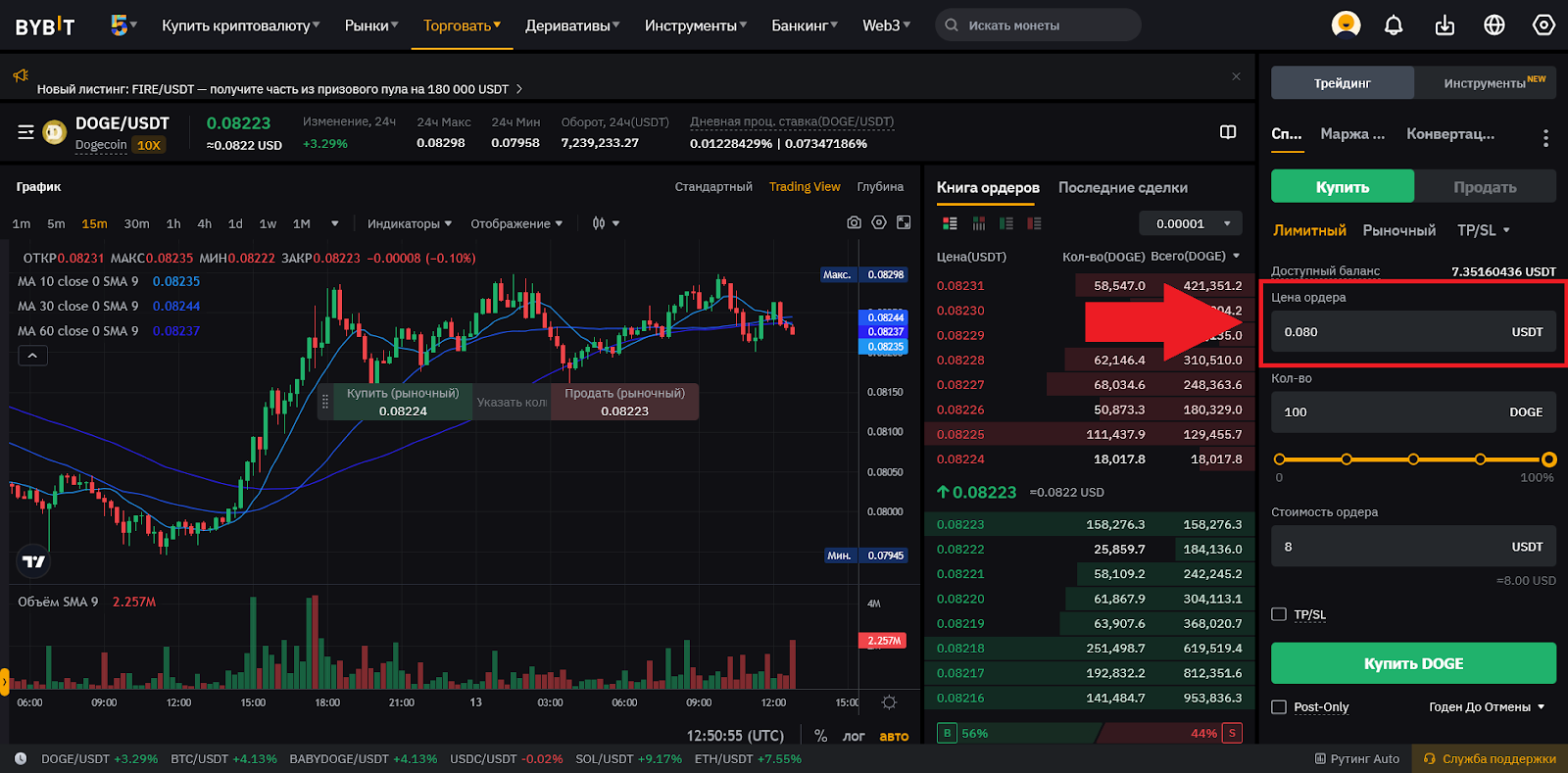Open the notifications bell

point(1394,25)
